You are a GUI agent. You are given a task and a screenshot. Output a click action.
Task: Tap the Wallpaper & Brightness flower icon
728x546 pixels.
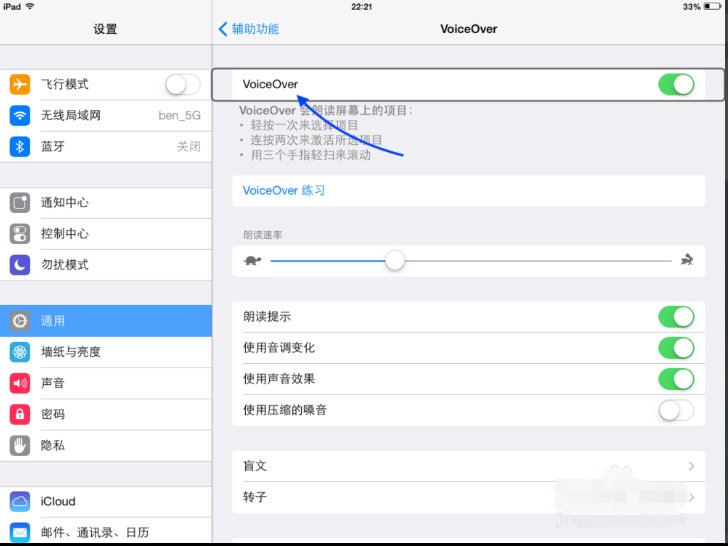point(20,352)
